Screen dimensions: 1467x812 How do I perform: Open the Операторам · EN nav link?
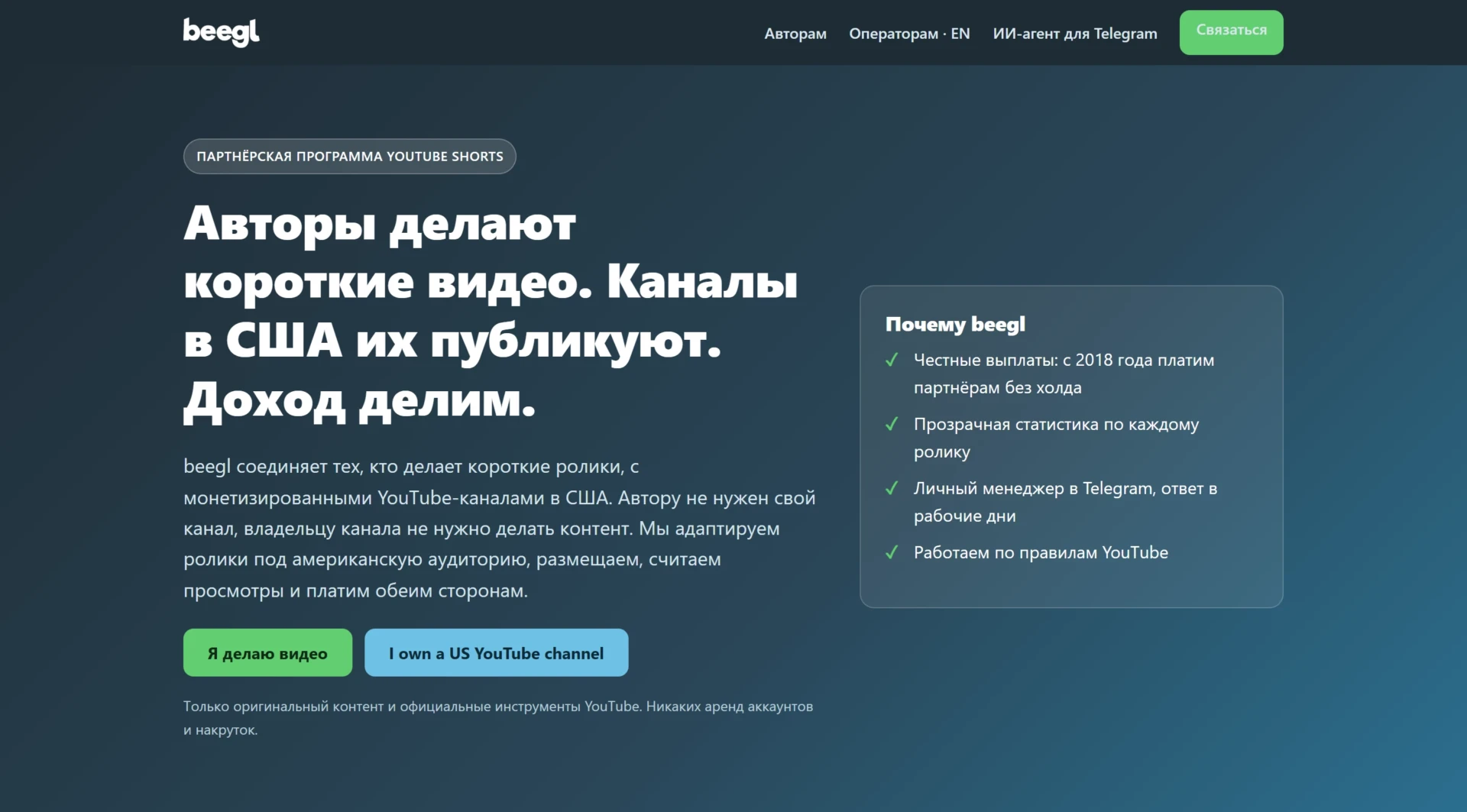(909, 34)
